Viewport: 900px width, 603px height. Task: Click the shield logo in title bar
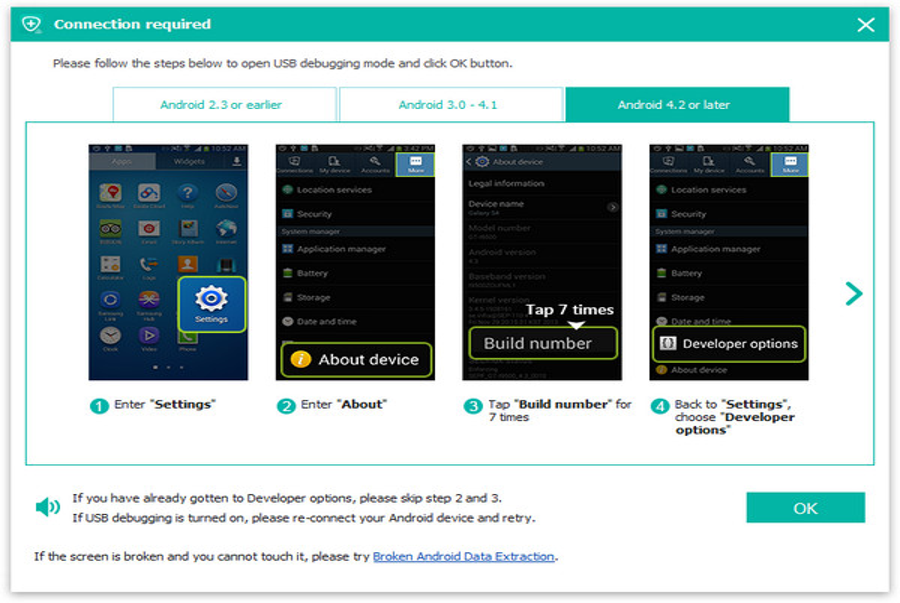pos(33,24)
